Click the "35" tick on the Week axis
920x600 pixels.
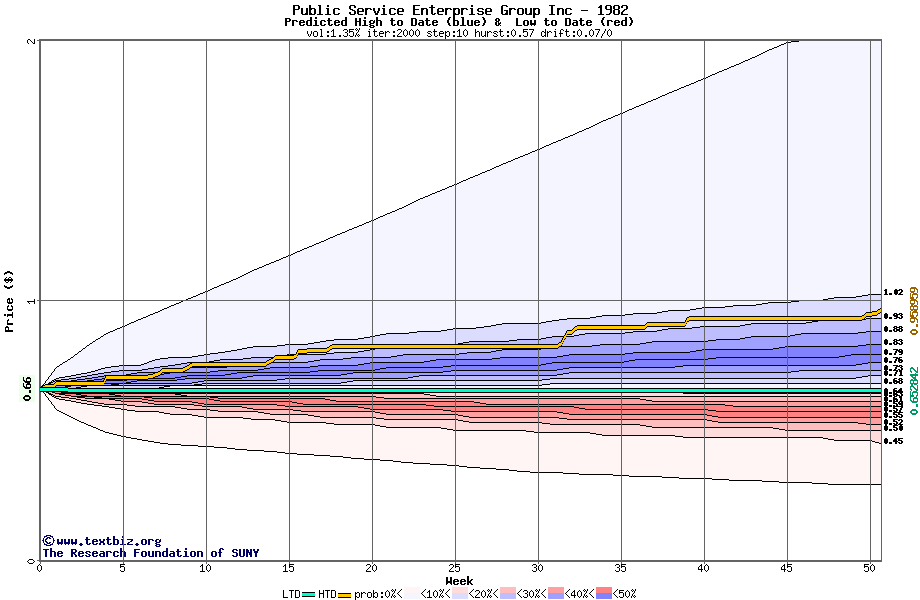[x=621, y=568]
